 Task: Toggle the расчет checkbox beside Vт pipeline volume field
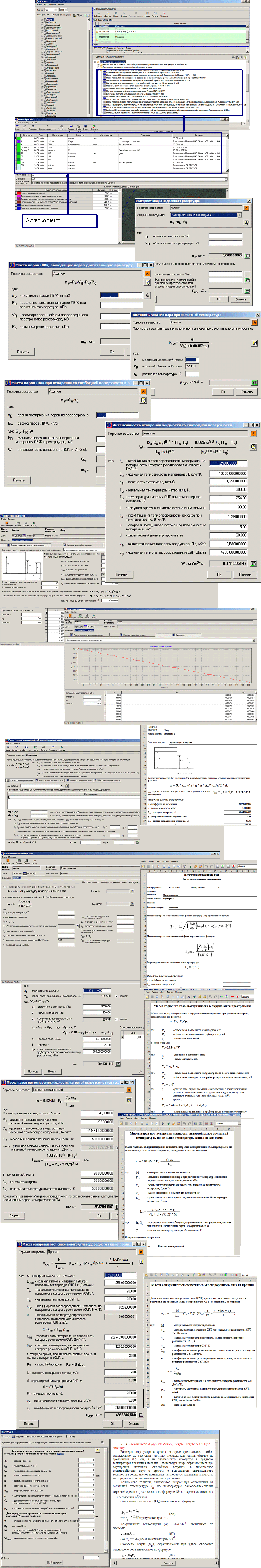(x=116, y=1019)
